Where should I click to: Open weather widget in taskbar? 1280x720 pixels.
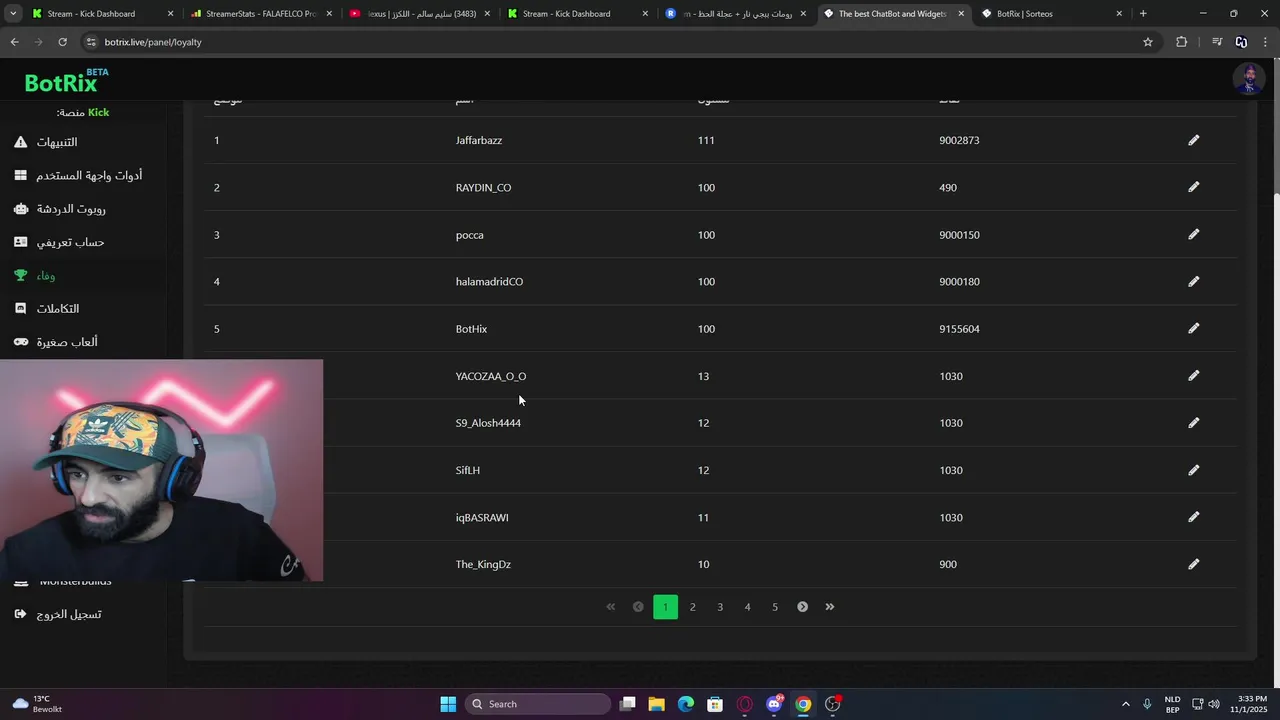click(38, 704)
